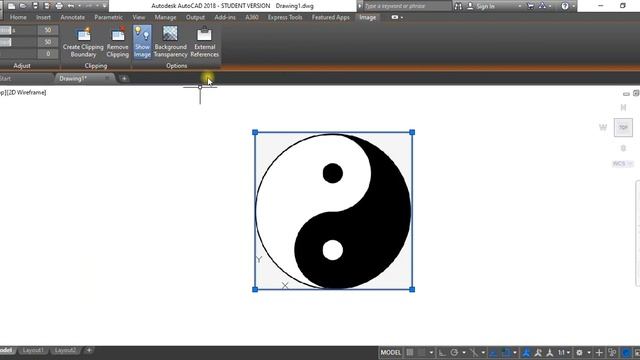Click the Undo arrow icon

71,6
